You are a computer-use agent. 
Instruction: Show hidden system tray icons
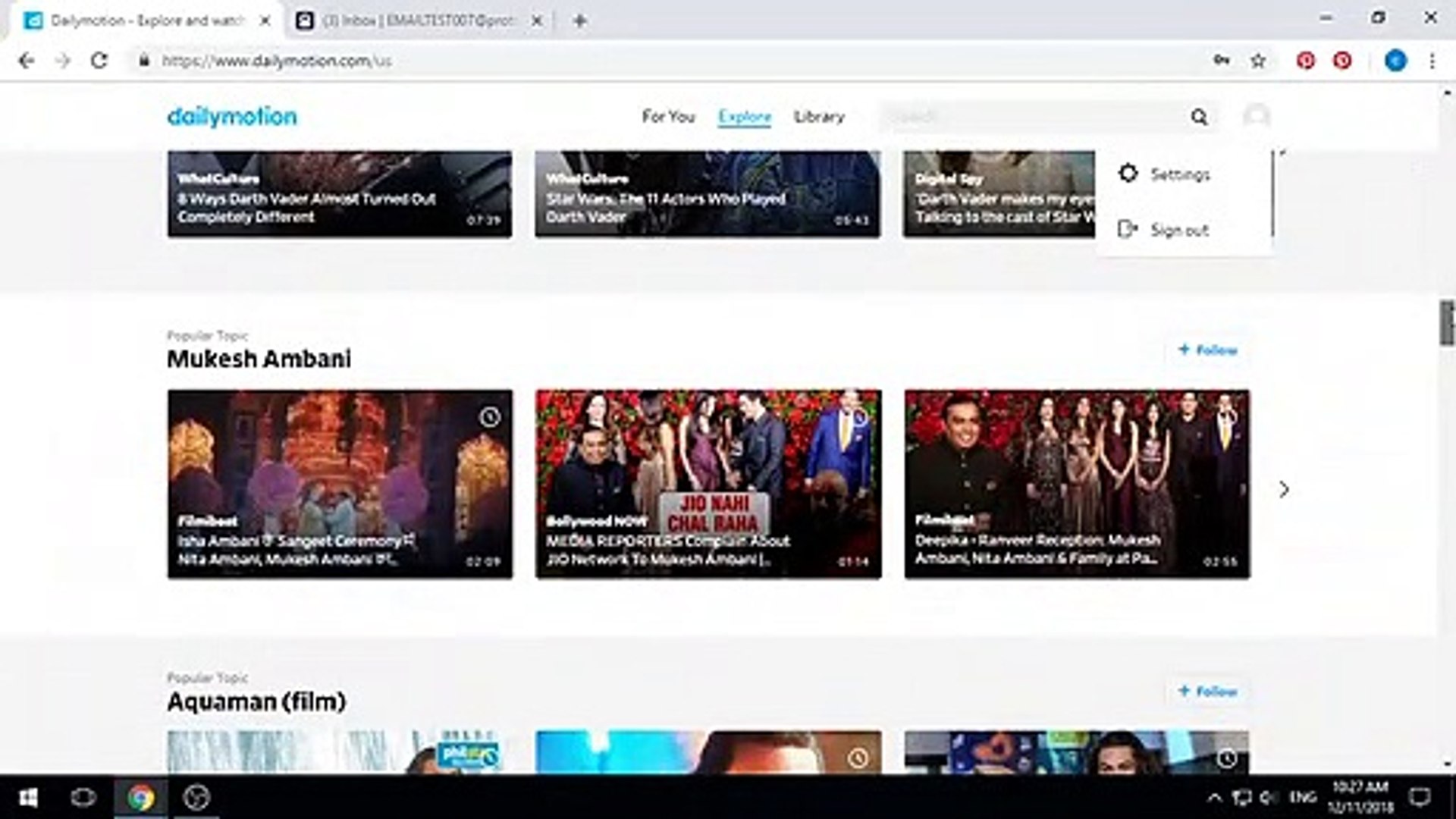(1214, 797)
